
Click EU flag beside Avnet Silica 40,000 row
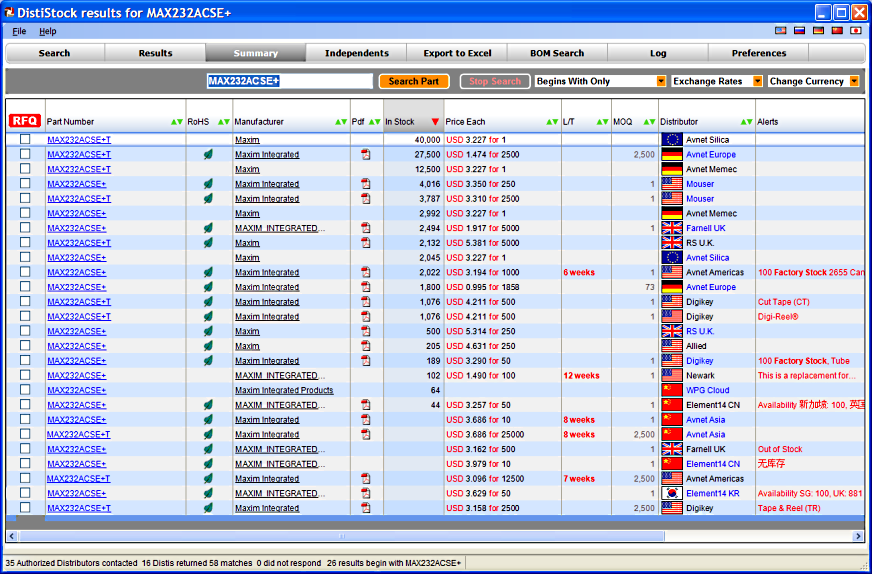pyautogui.click(x=672, y=140)
